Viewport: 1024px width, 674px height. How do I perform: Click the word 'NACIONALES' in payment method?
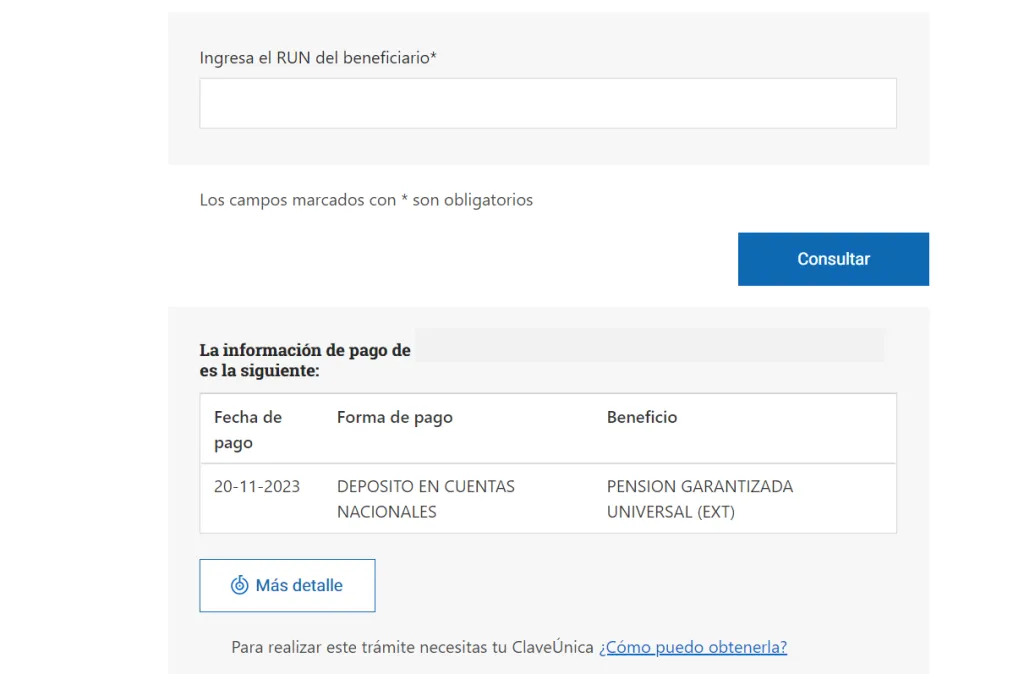pos(386,512)
